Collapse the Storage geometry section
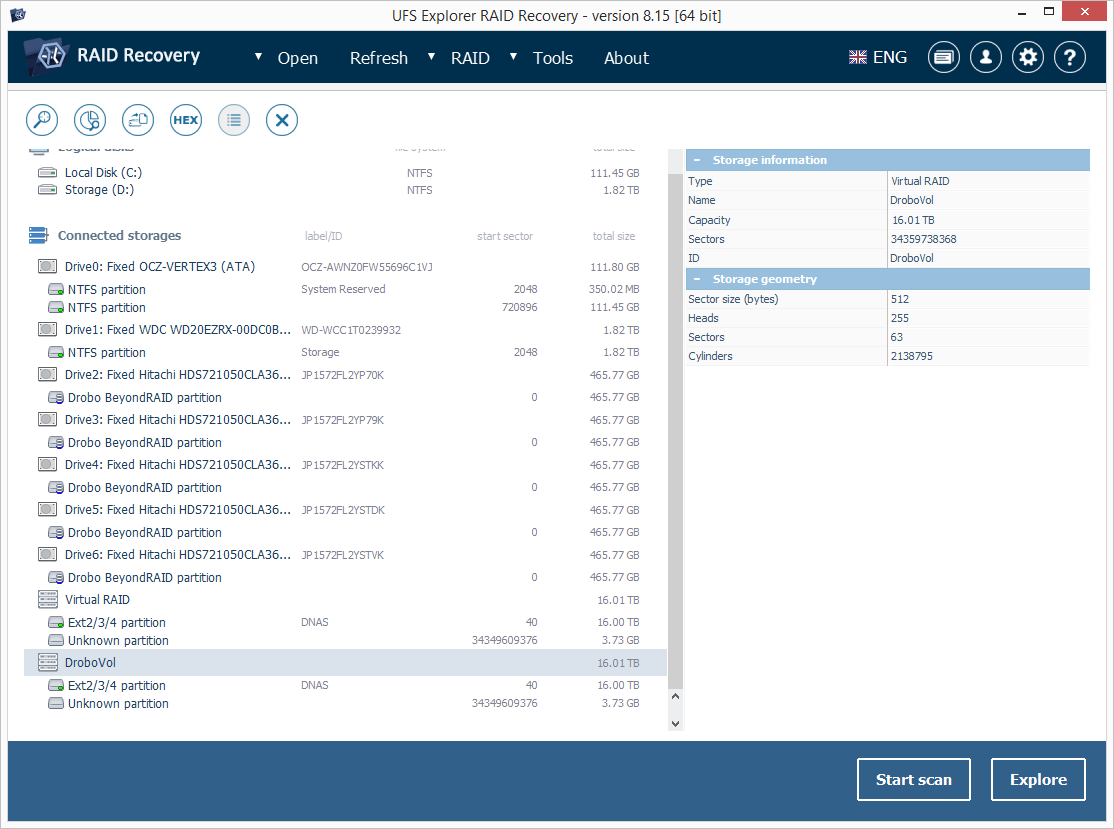Image resolution: width=1114 pixels, height=829 pixels. click(x=697, y=279)
